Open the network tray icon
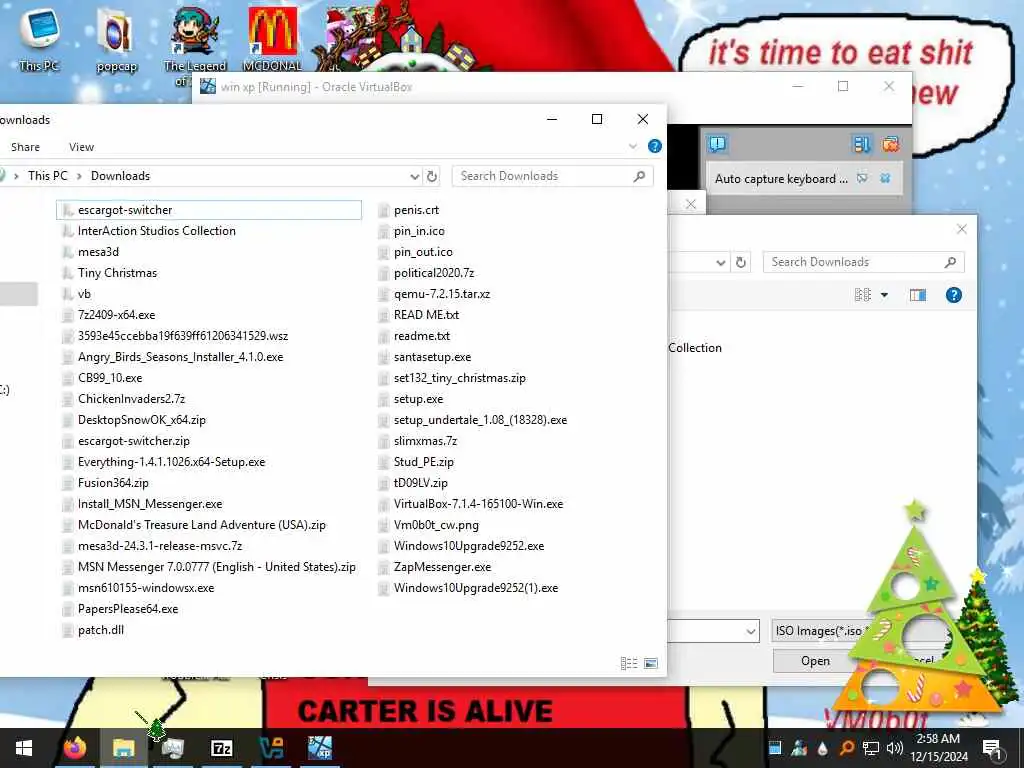 [x=871, y=748]
